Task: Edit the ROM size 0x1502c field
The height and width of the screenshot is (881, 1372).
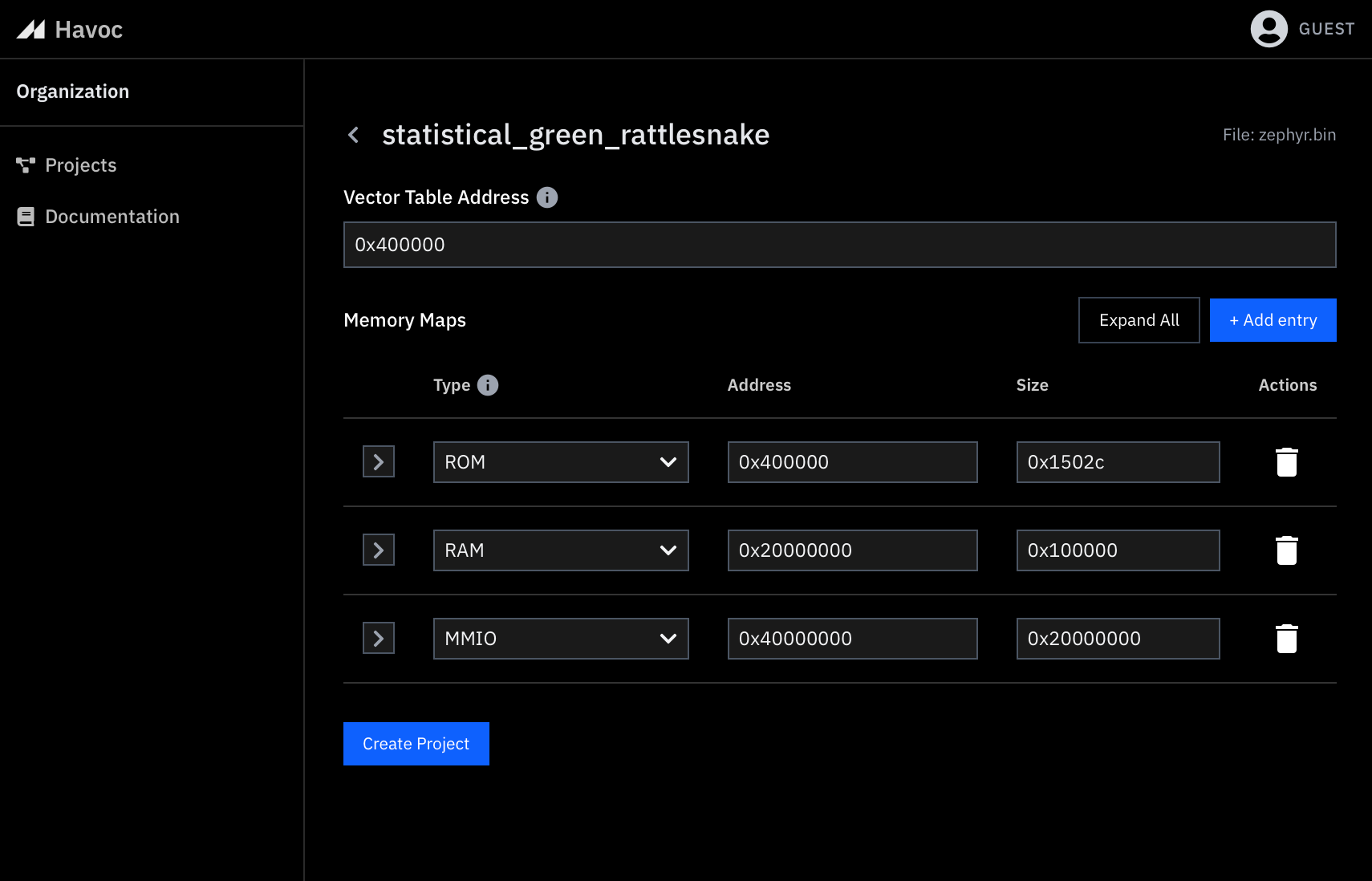Action: pyautogui.click(x=1118, y=462)
